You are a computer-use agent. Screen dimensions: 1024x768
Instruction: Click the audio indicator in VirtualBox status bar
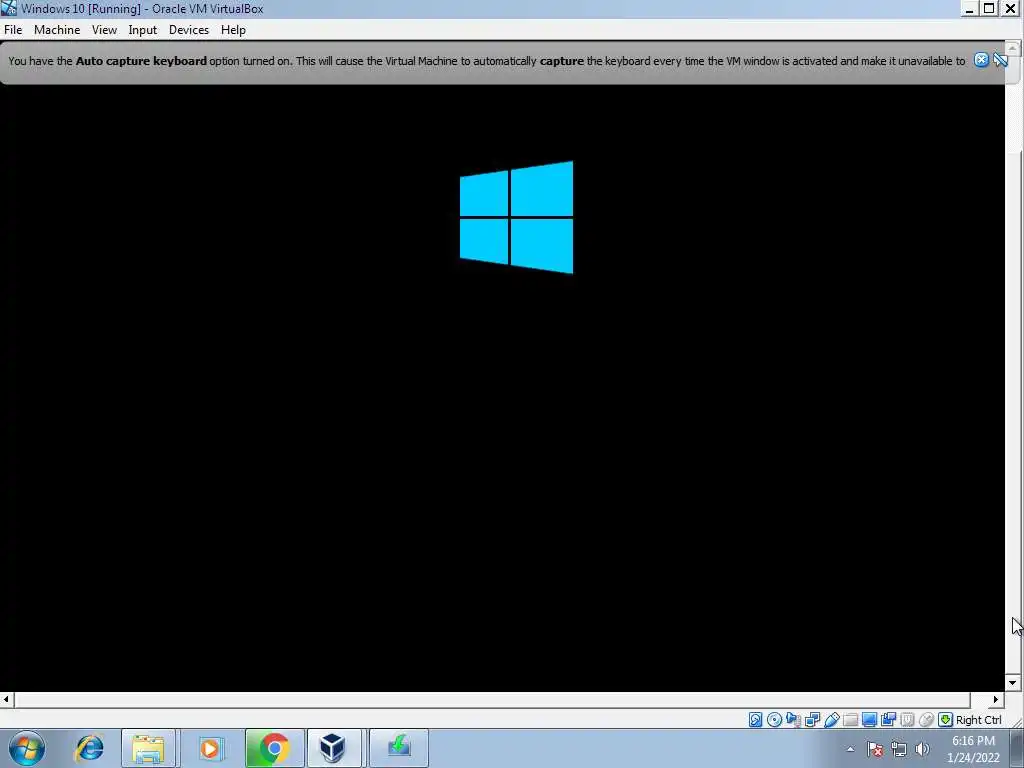pyautogui.click(x=793, y=720)
